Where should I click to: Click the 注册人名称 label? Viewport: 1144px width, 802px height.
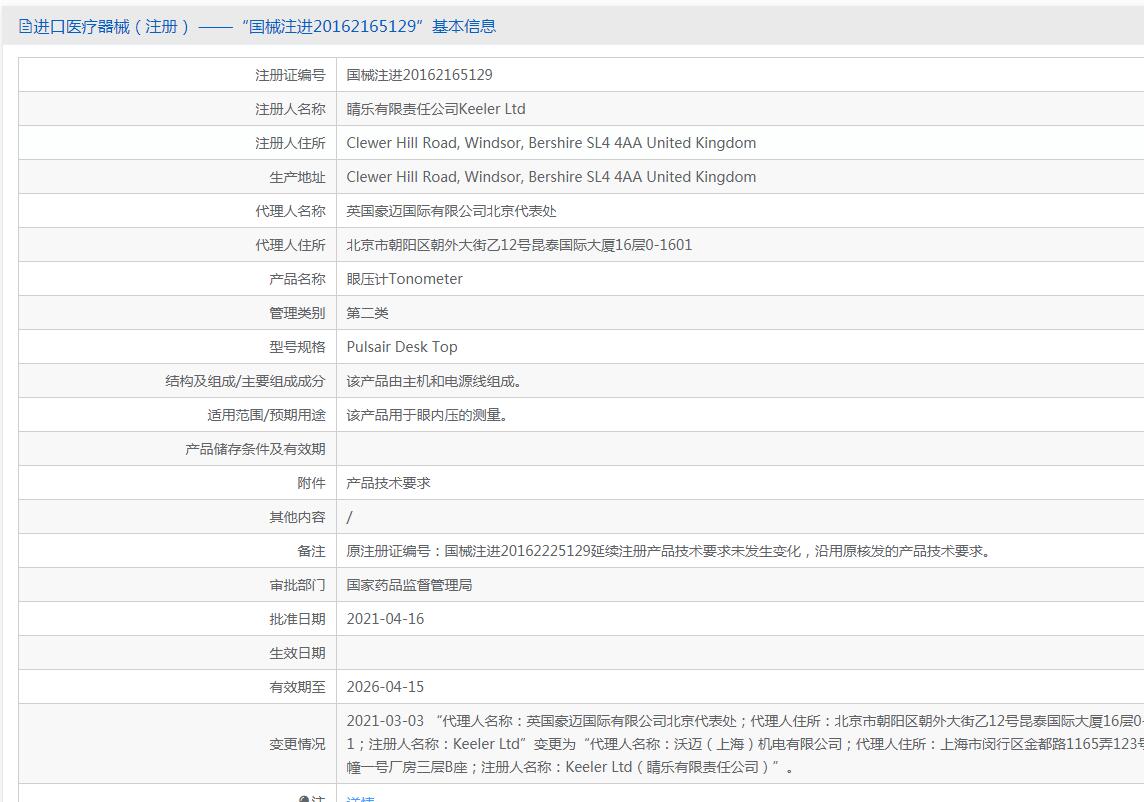pos(290,109)
